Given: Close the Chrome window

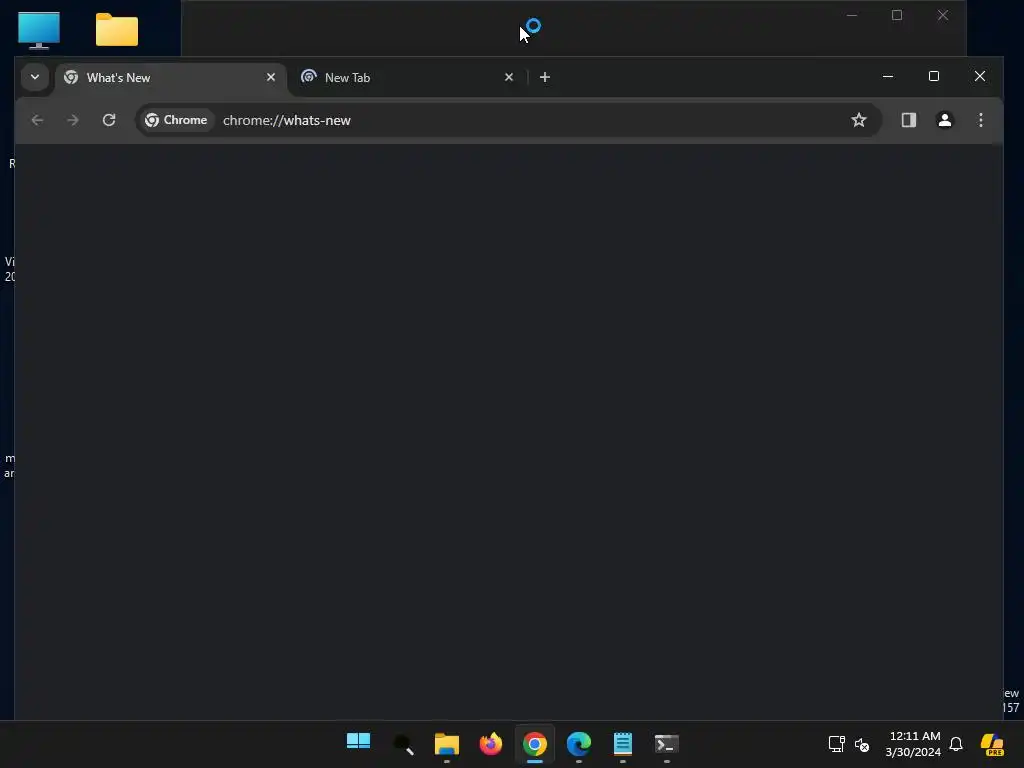Looking at the screenshot, I should point(980,76).
